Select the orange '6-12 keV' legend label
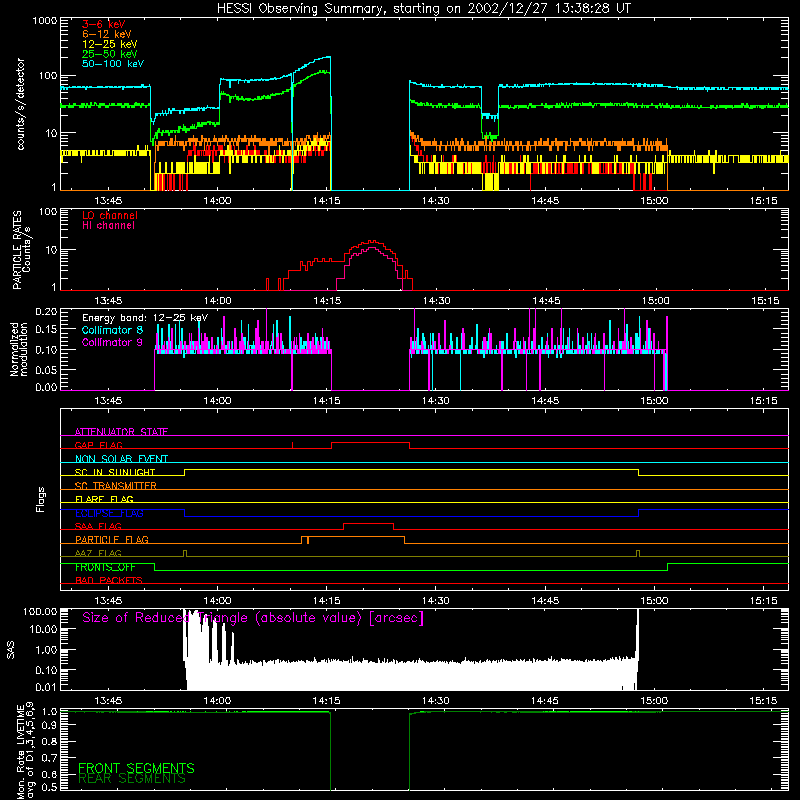The width and height of the screenshot is (800, 800). tap(107, 34)
